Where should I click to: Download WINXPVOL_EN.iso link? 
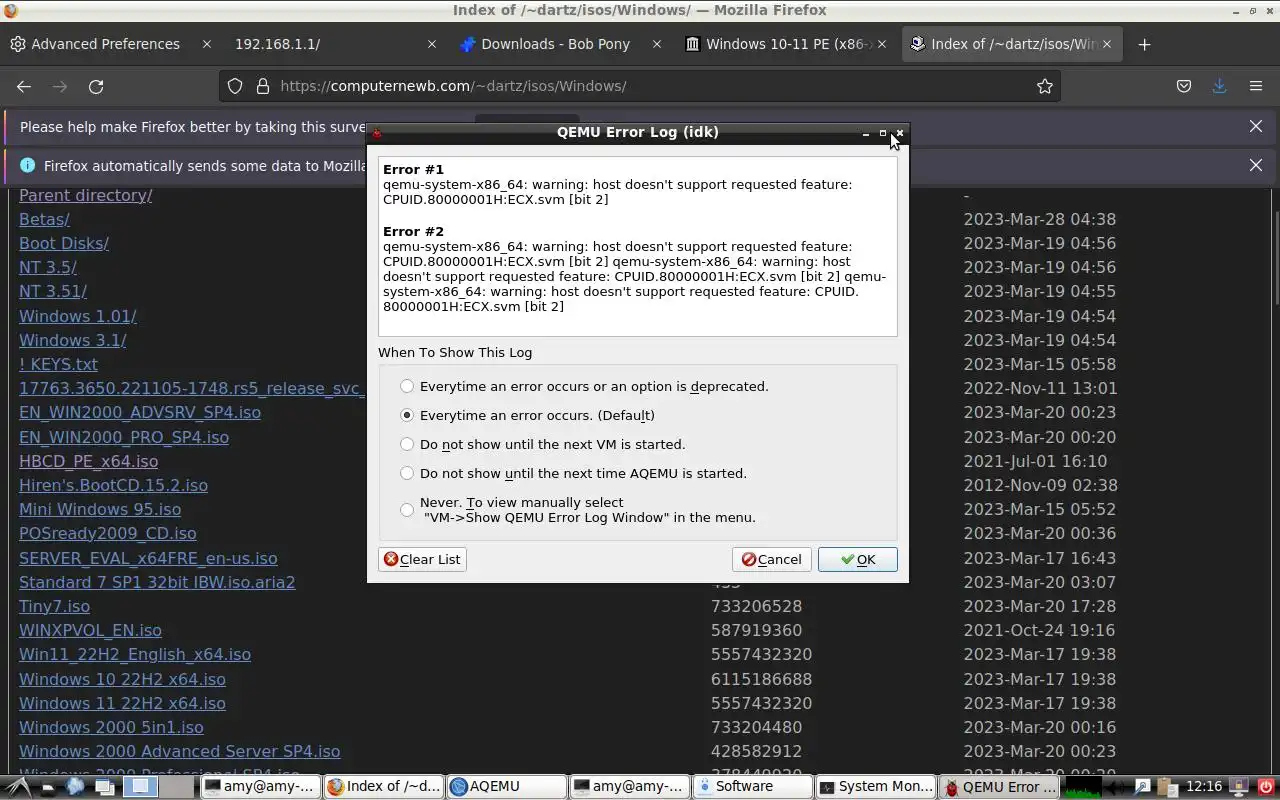90,630
